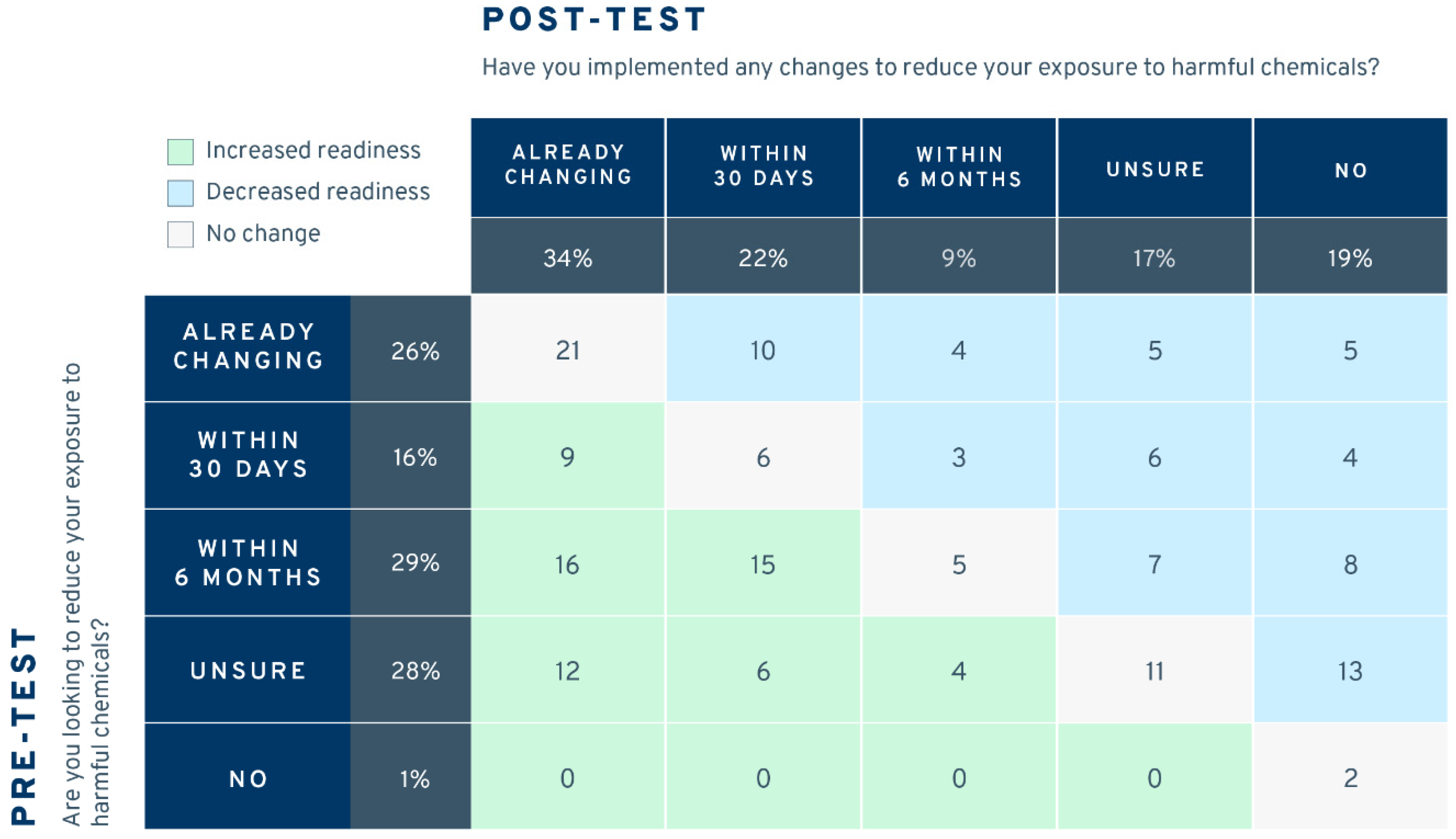Select the pre-test Within 6 Months row header

tap(248, 563)
